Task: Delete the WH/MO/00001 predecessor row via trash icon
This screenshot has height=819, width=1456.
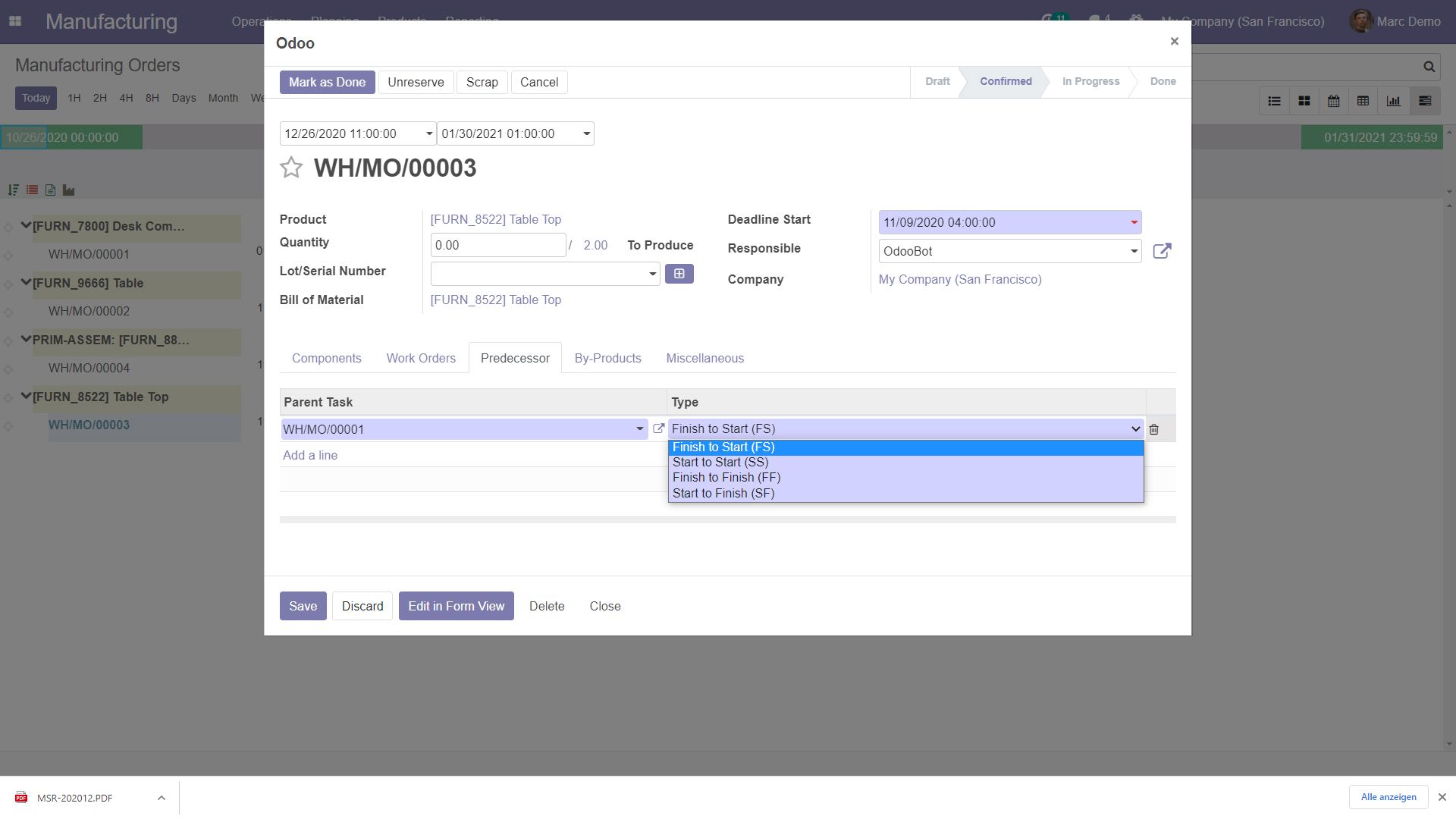Action: [1153, 429]
